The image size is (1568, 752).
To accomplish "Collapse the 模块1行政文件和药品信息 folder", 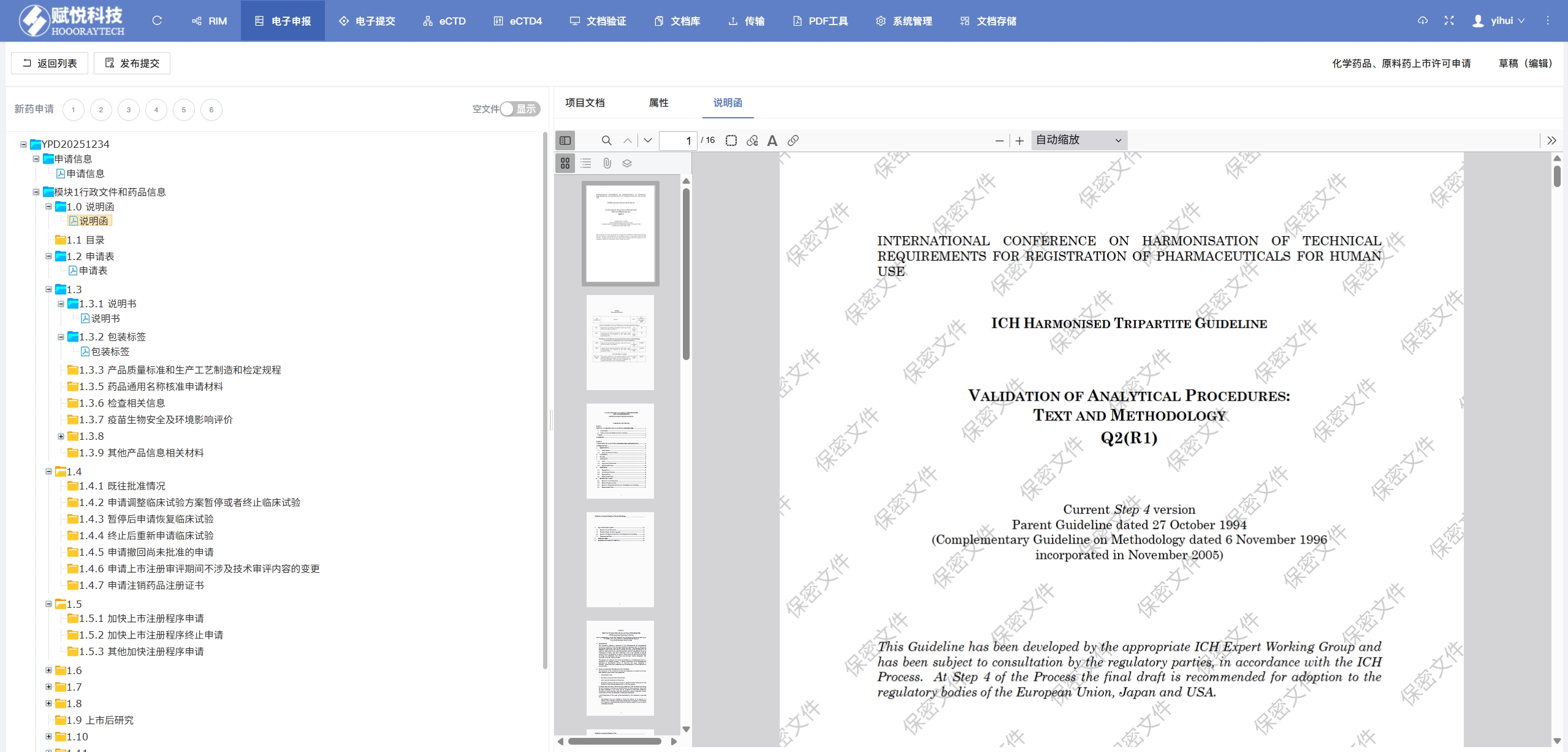I will (x=36, y=192).
